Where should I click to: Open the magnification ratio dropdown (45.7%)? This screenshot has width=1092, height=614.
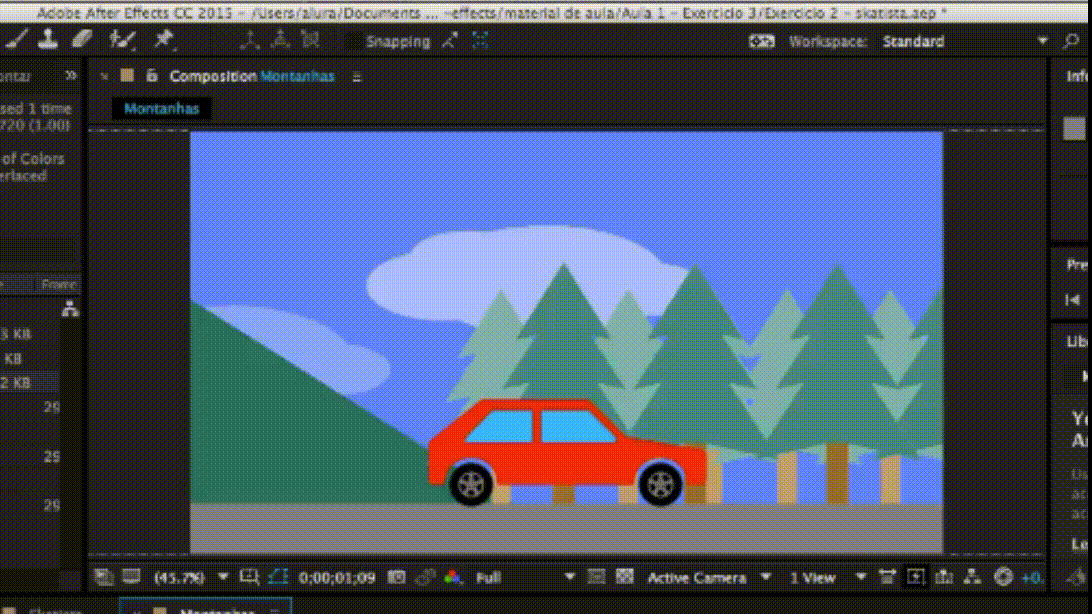click(190, 577)
